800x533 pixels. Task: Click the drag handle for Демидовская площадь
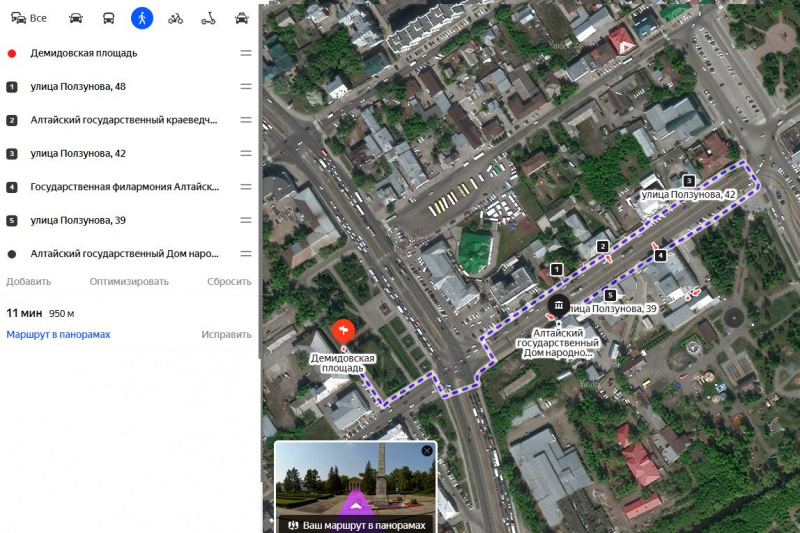pyautogui.click(x=245, y=53)
